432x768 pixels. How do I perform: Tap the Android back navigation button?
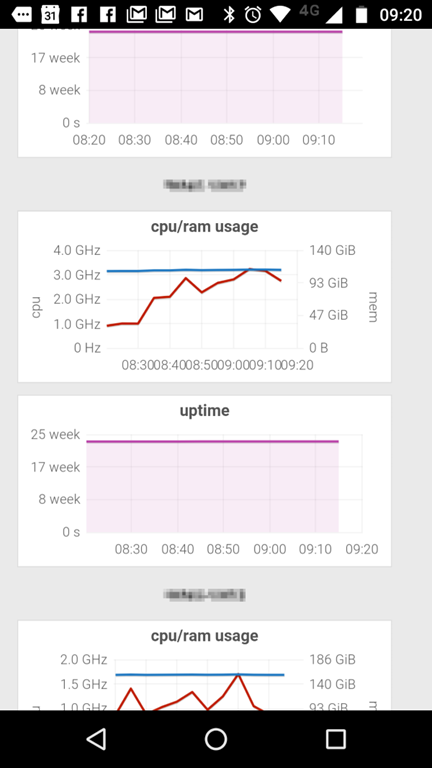96,739
